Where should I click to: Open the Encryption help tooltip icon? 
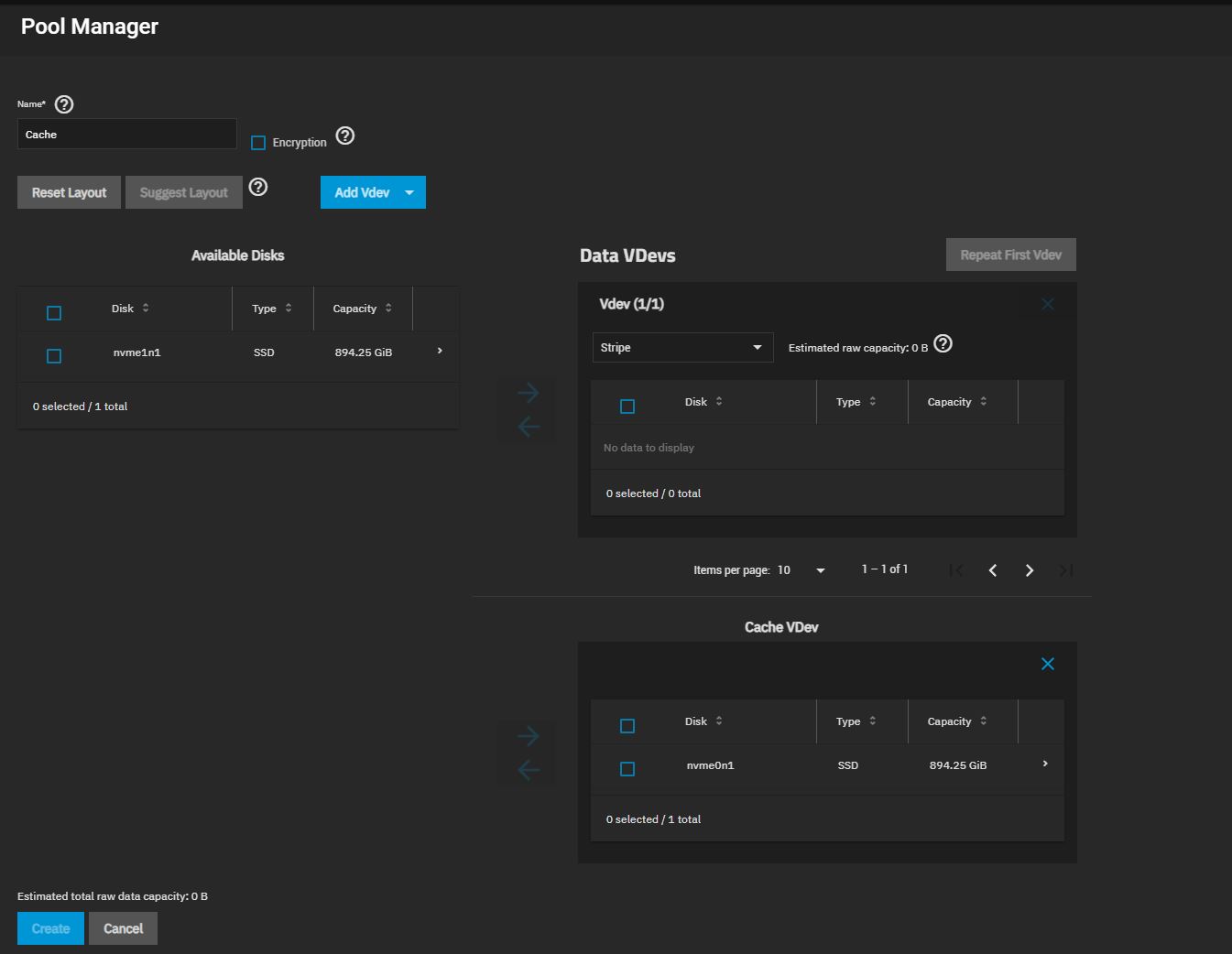[345, 136]
